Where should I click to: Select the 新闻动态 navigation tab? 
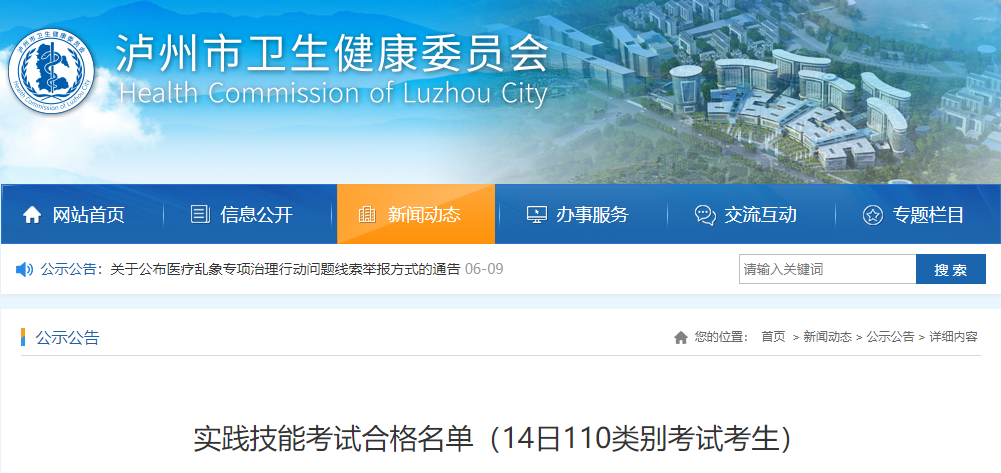click(x=416, y=214)
